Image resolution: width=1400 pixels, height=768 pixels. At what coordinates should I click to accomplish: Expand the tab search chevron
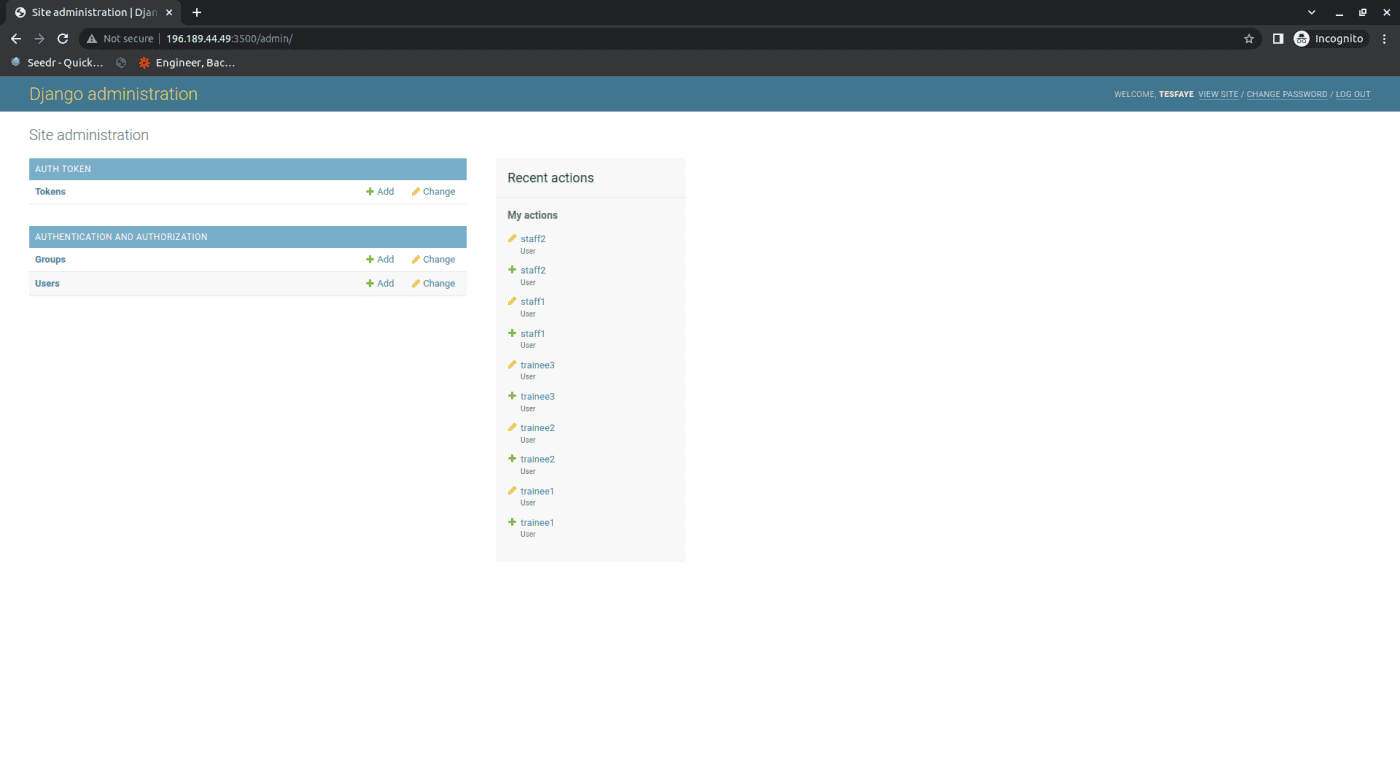pyautogui.click(x=1311, y=13)
